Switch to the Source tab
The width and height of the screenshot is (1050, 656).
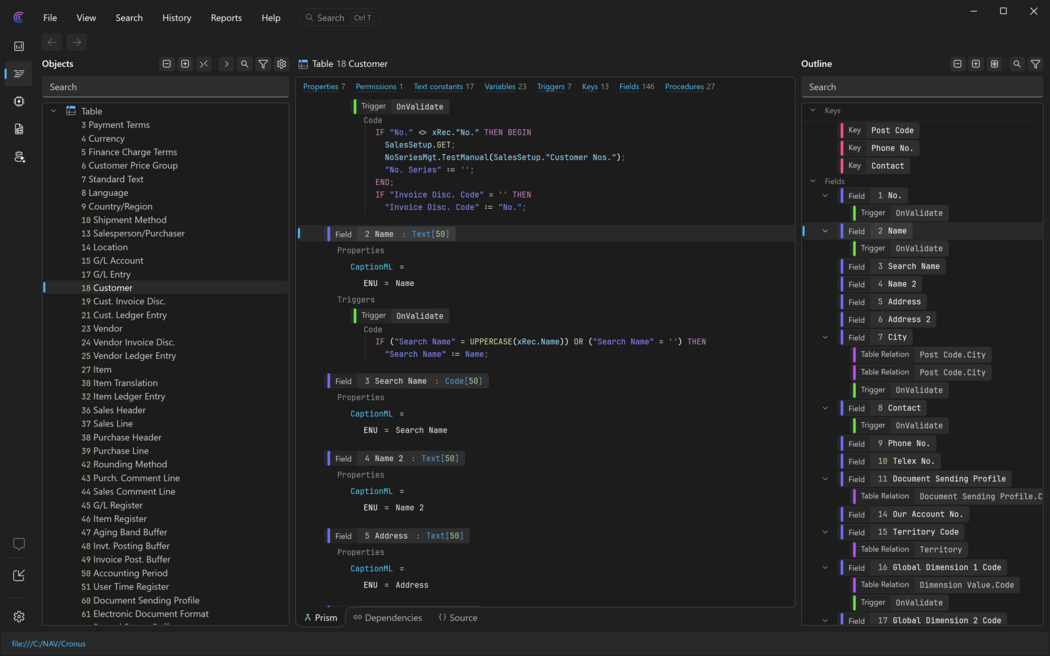click(458, 618)
